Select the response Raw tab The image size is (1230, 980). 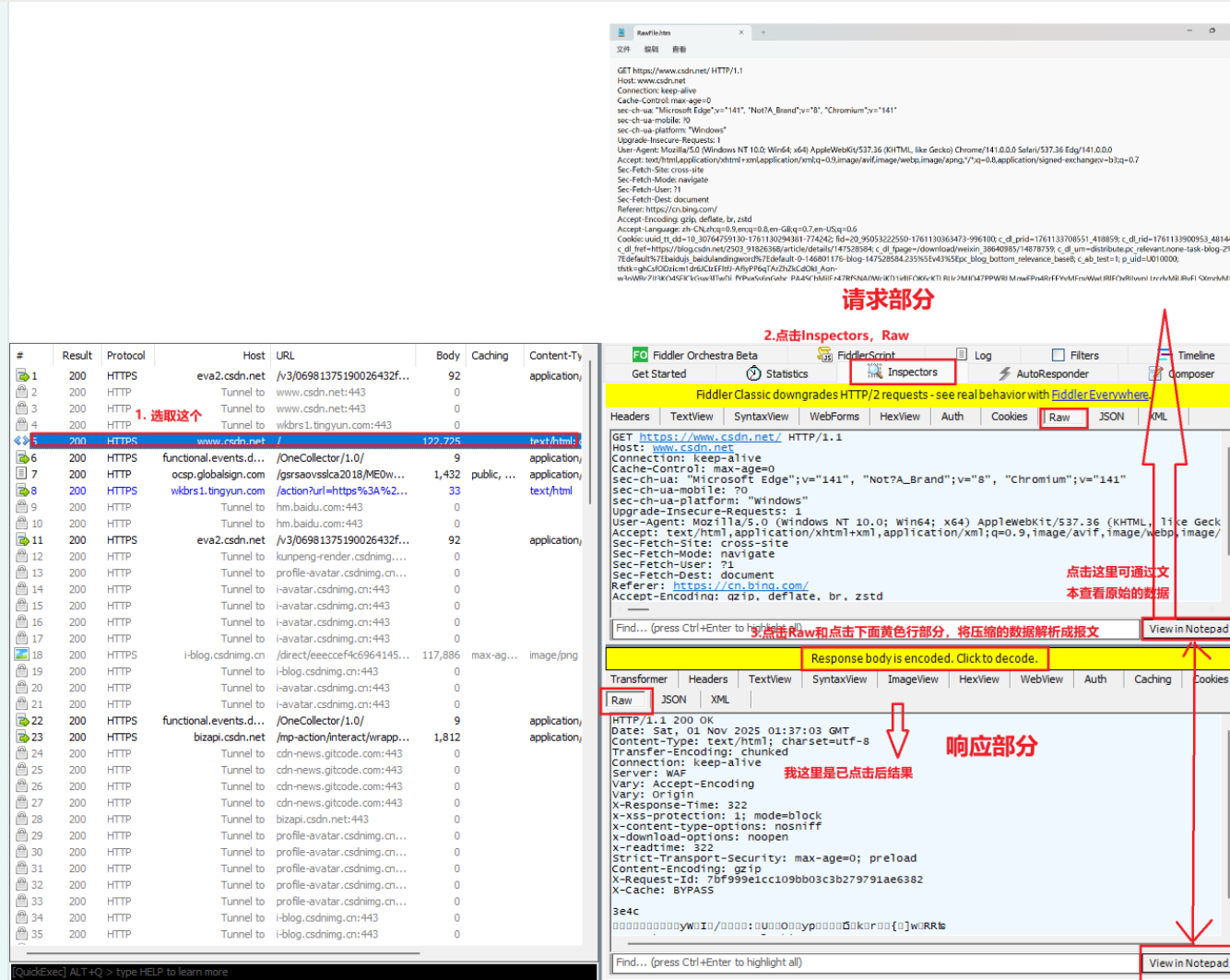(622, 701)
